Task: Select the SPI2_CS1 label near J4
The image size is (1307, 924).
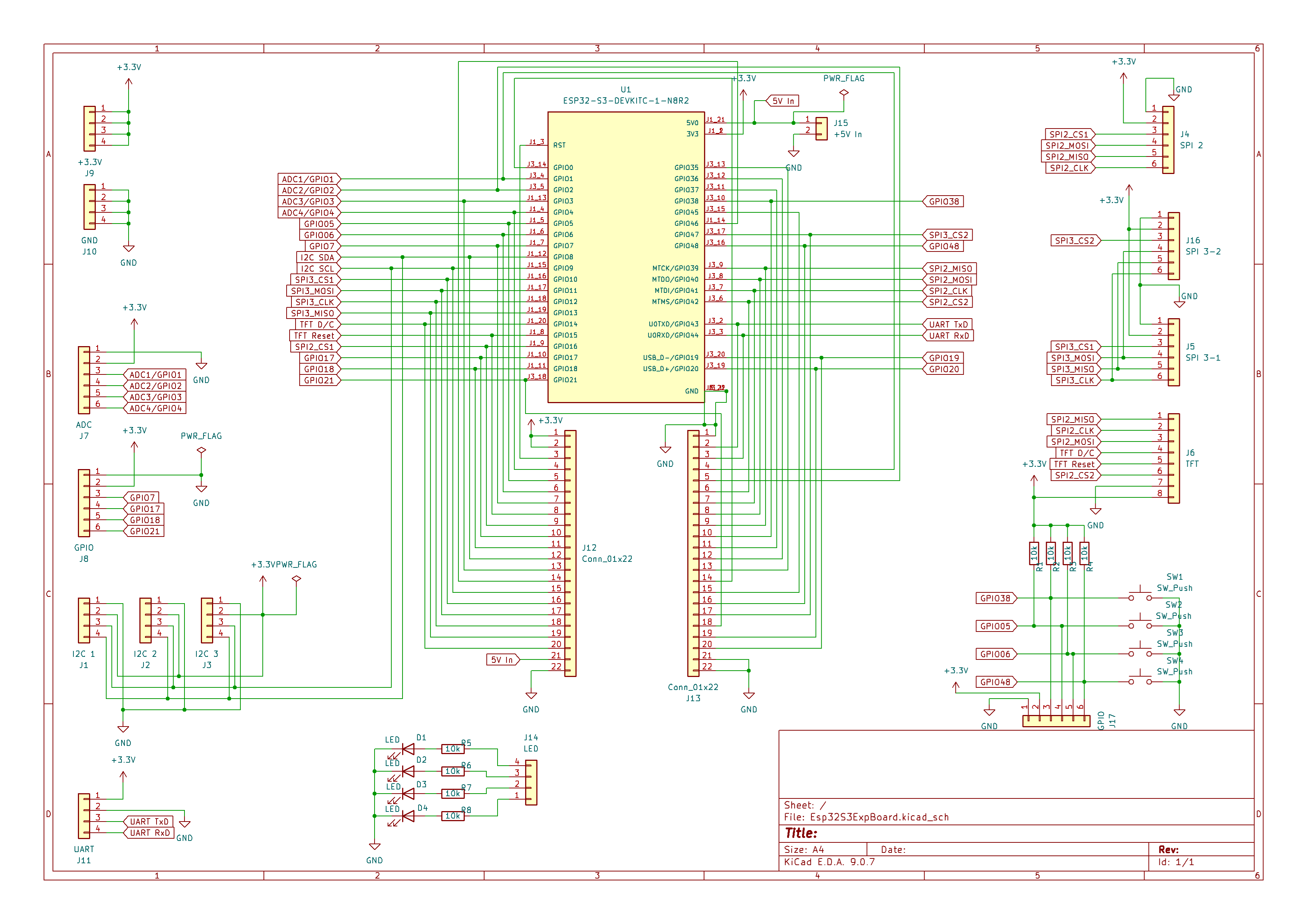Action: click(x=1070, y=134)
